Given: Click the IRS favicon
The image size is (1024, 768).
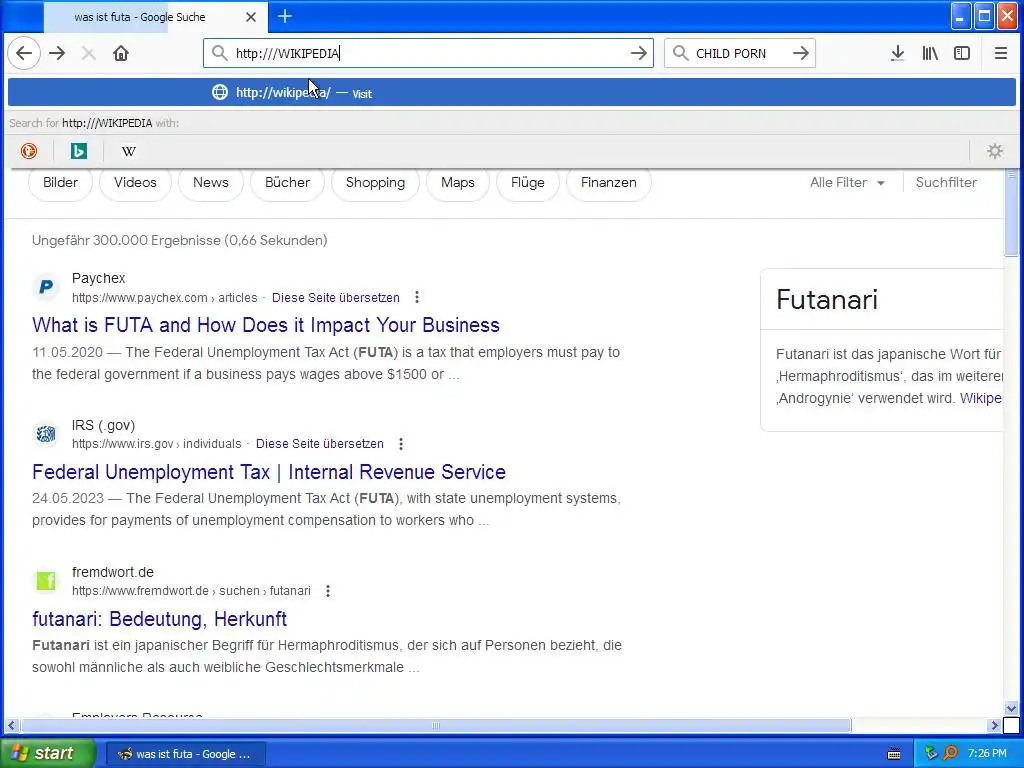Looking at the screenshot, I should (x=46, y=434).
